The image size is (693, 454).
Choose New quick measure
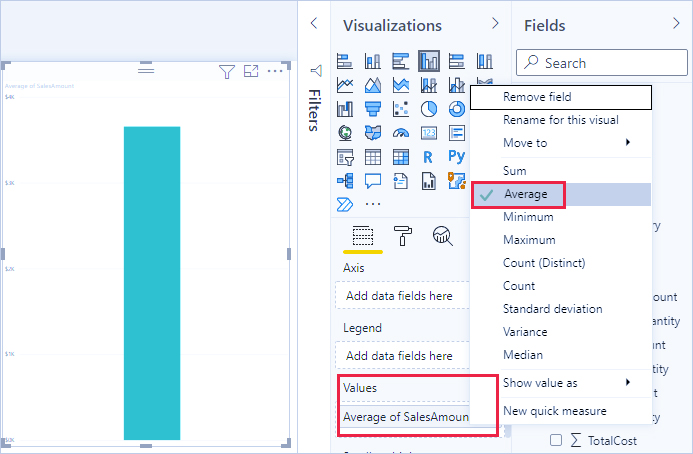pos(561,411)
